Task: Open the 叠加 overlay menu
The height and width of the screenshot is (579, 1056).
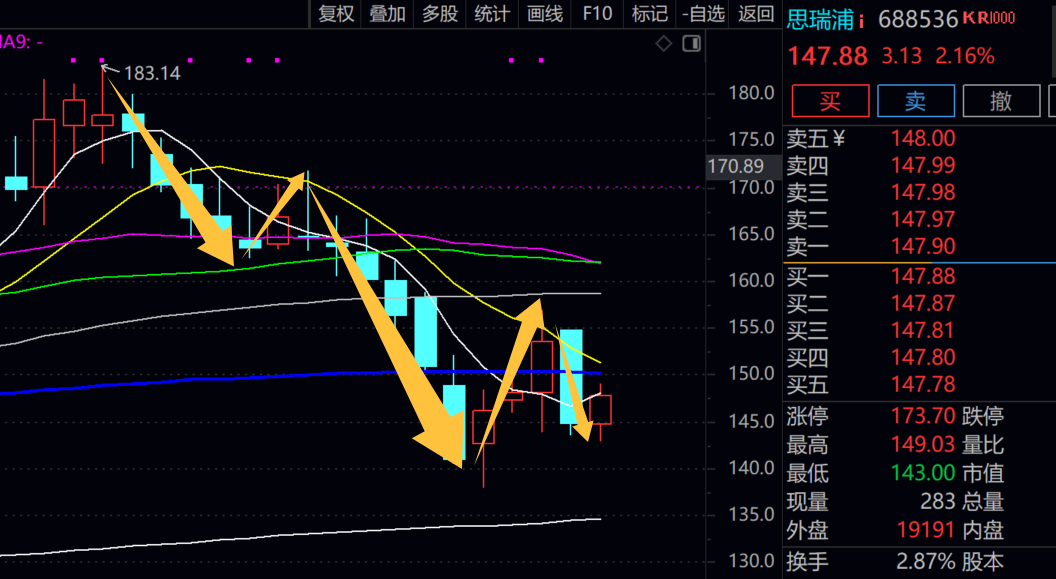Action: click(388, 14)
